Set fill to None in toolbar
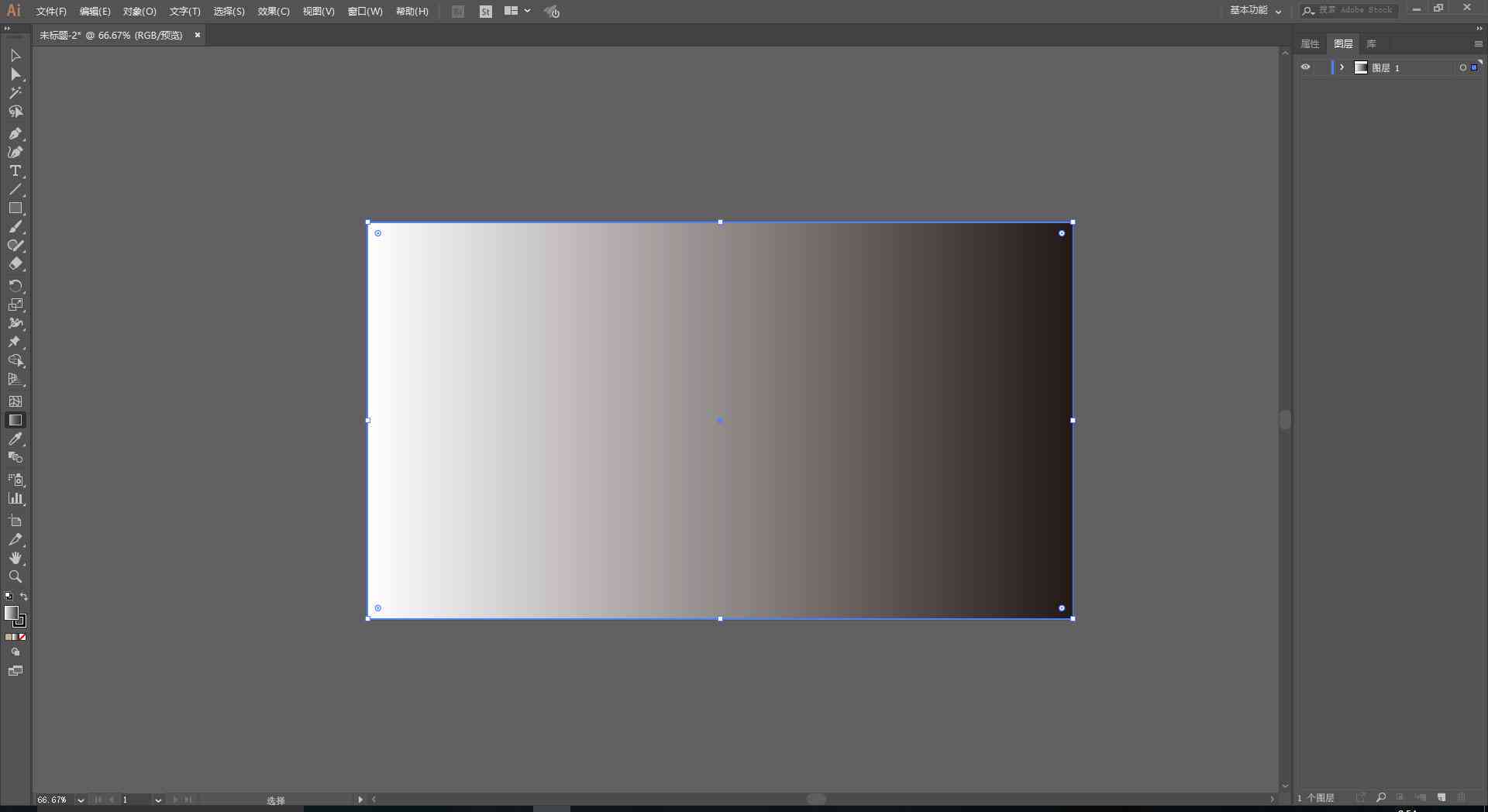Image resolution: width=1488 pixels, height=812 pixels. [22, 637]
